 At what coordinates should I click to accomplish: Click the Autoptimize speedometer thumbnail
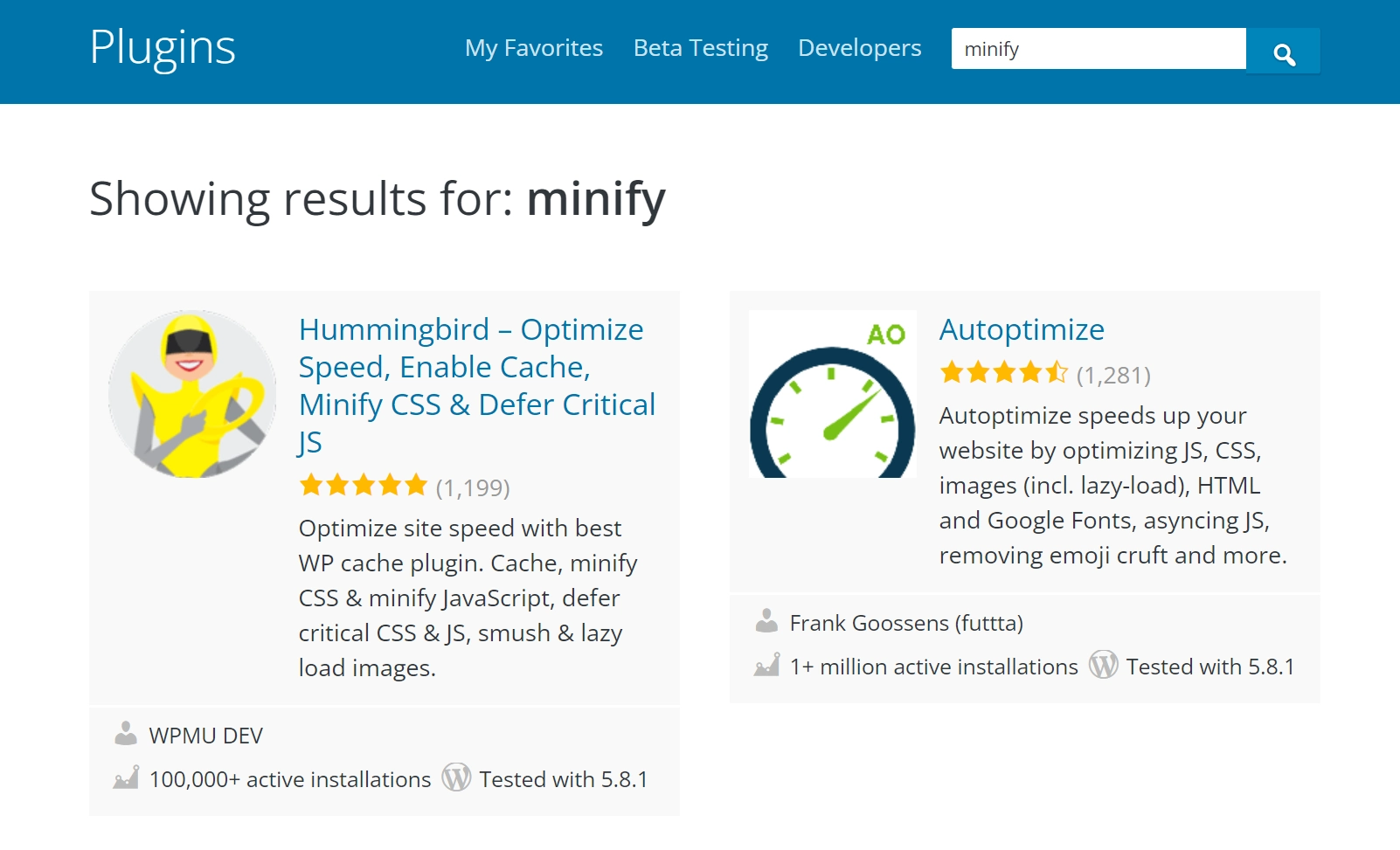click(x=833, y=394)
